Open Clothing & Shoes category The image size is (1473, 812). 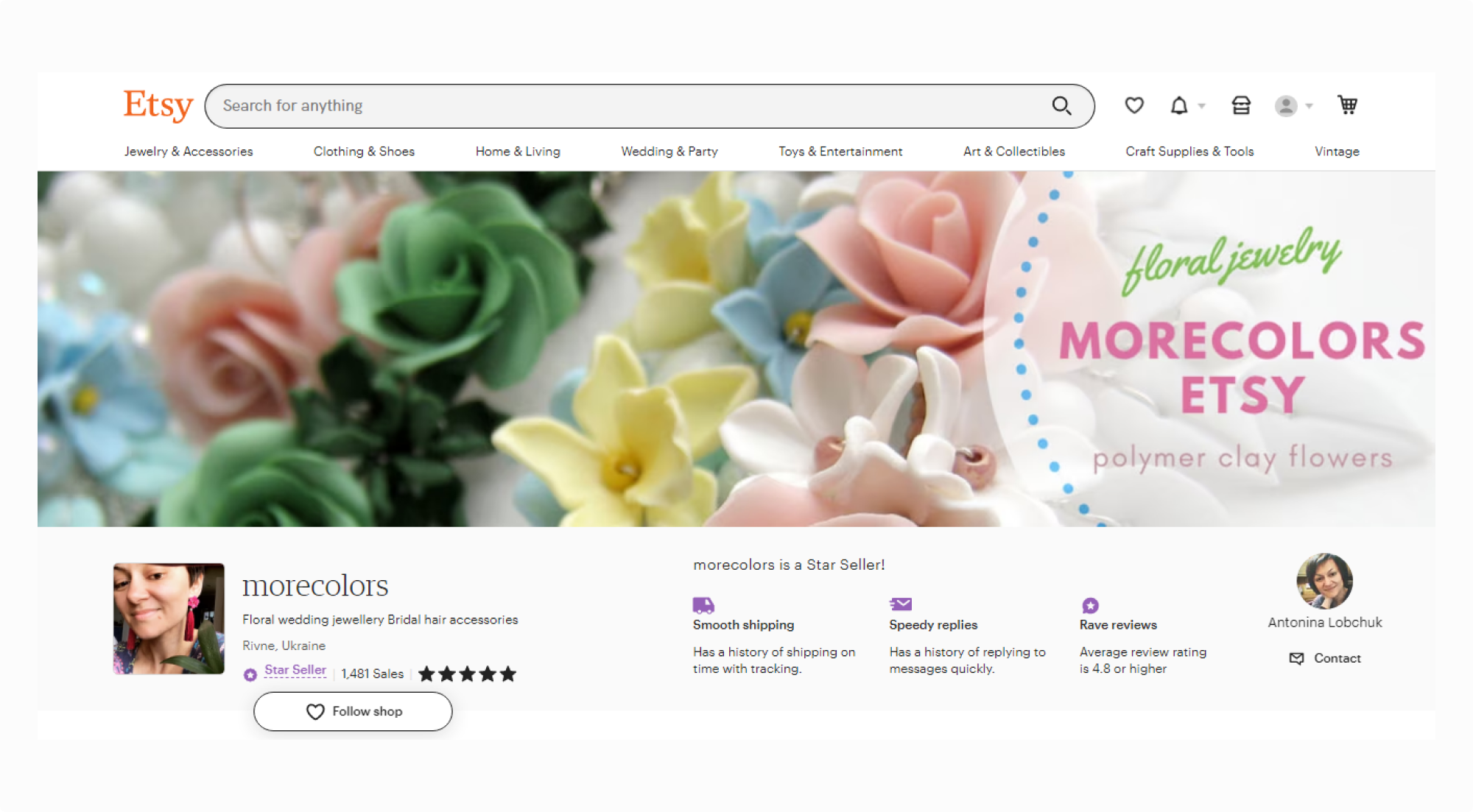coord(364,151)
